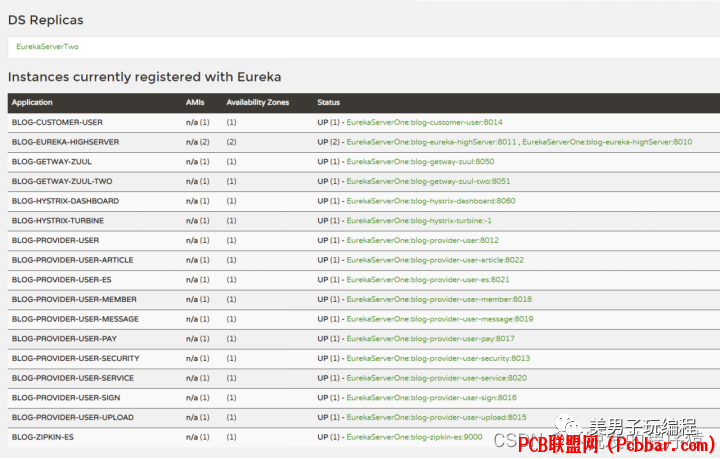
Task: Click UP (1) status in BLOG-ZIPKIN-ES row
Action: [x=328, y=437]
